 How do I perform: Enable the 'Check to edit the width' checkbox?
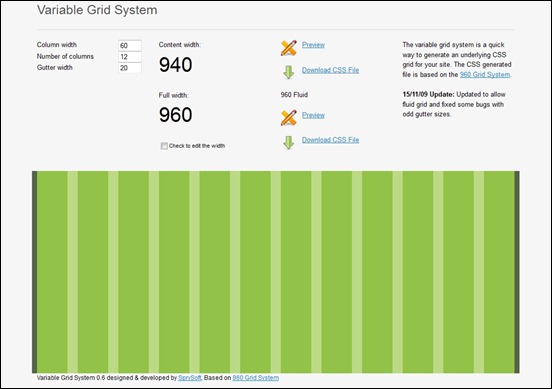pyautogui.click(x=164, y=146)
